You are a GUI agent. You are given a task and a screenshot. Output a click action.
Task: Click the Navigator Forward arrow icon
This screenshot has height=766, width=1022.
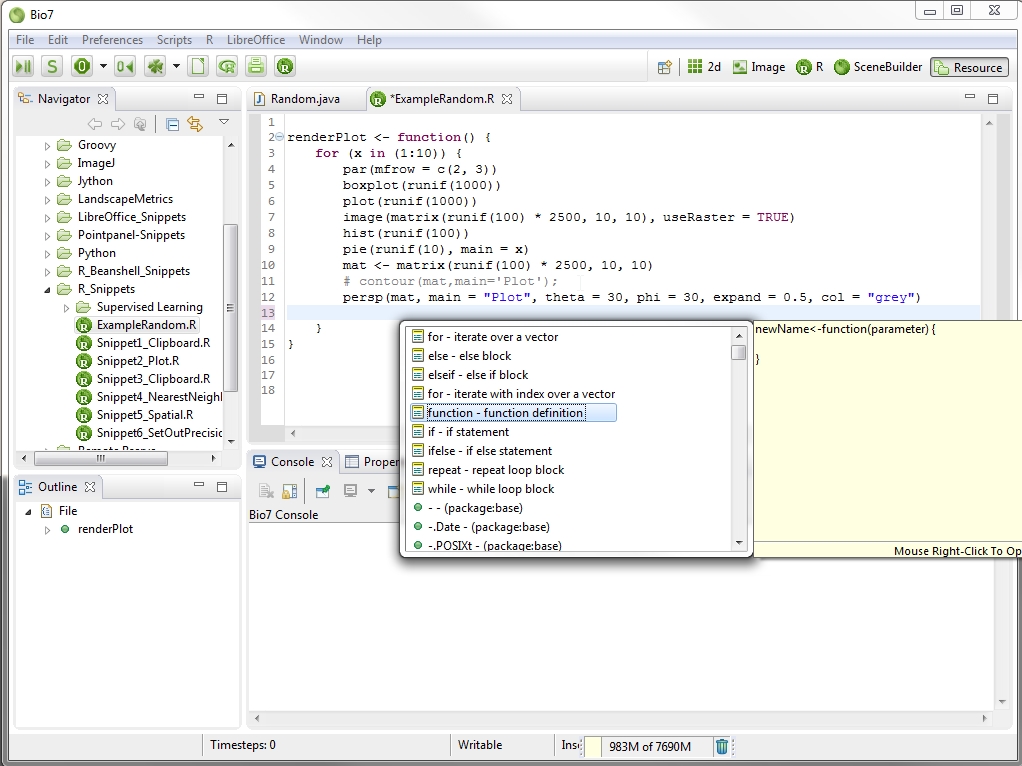(118, 124)
